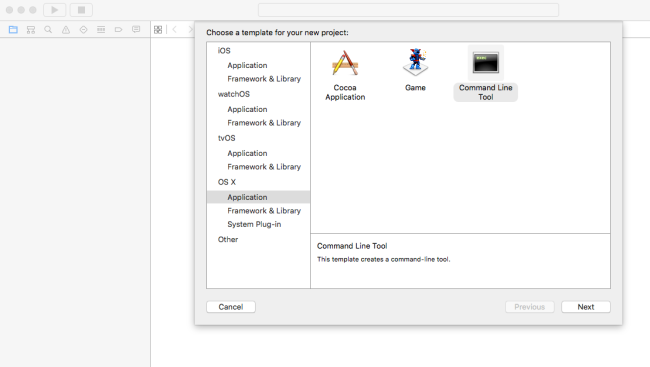The image size is (650, 367).
Task: Open the Test navigator diamond icon
Action: pyautogui.click(x=83, y=29)
